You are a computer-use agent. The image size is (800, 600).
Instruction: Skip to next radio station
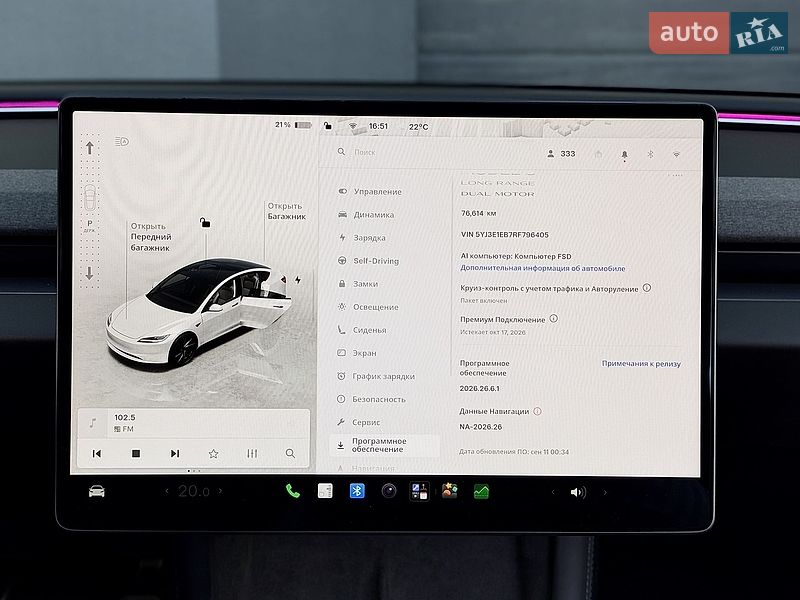[x=174, y=453]
